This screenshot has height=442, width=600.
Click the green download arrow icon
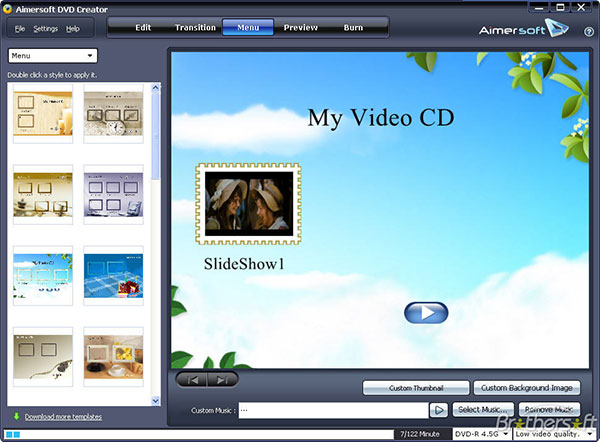(x=16, y=416)
